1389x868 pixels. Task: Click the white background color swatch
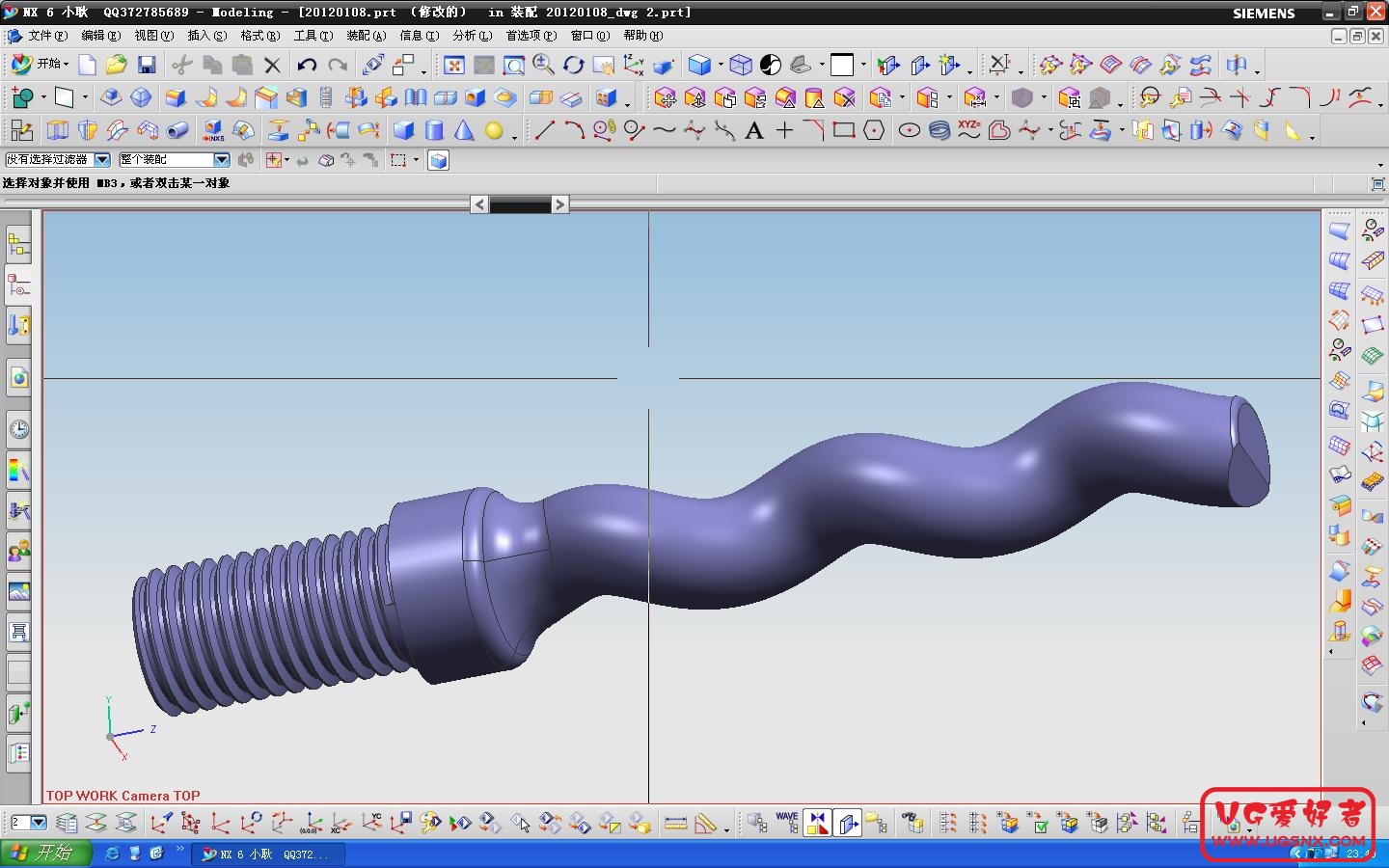(x=842, y=65)
